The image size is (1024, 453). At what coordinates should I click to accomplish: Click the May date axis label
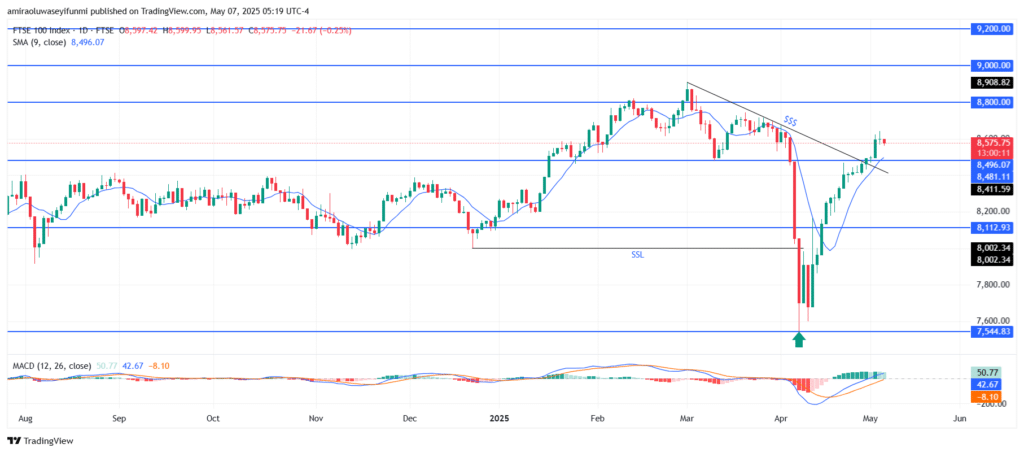(872, 416)
